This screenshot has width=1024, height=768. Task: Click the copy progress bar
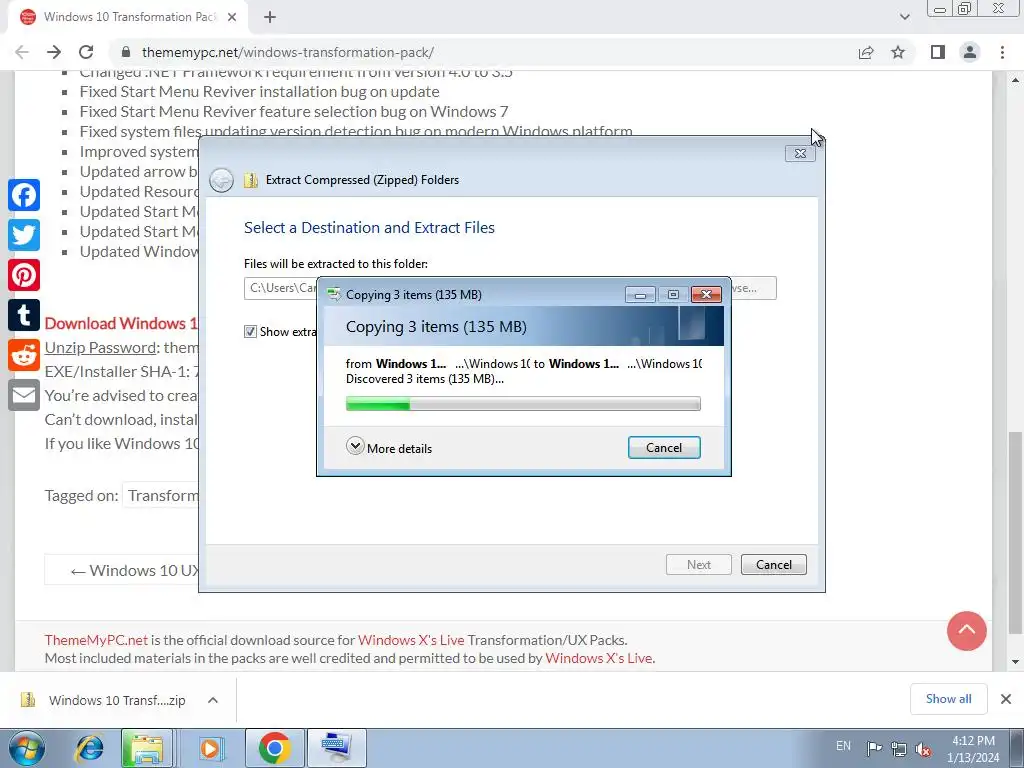(x=523, y=404)
